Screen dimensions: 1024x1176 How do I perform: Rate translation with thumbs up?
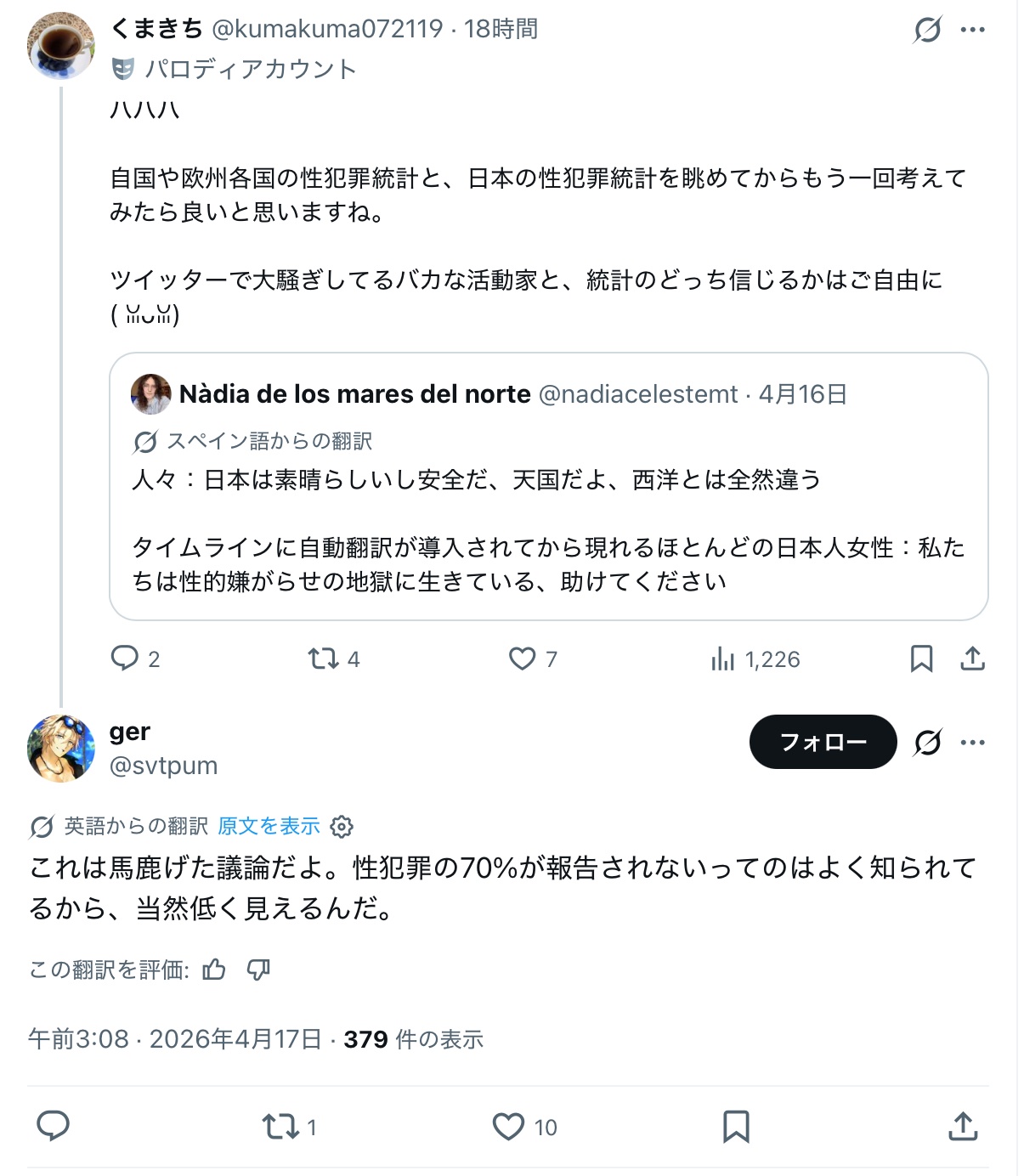click(x=214, y=970)
